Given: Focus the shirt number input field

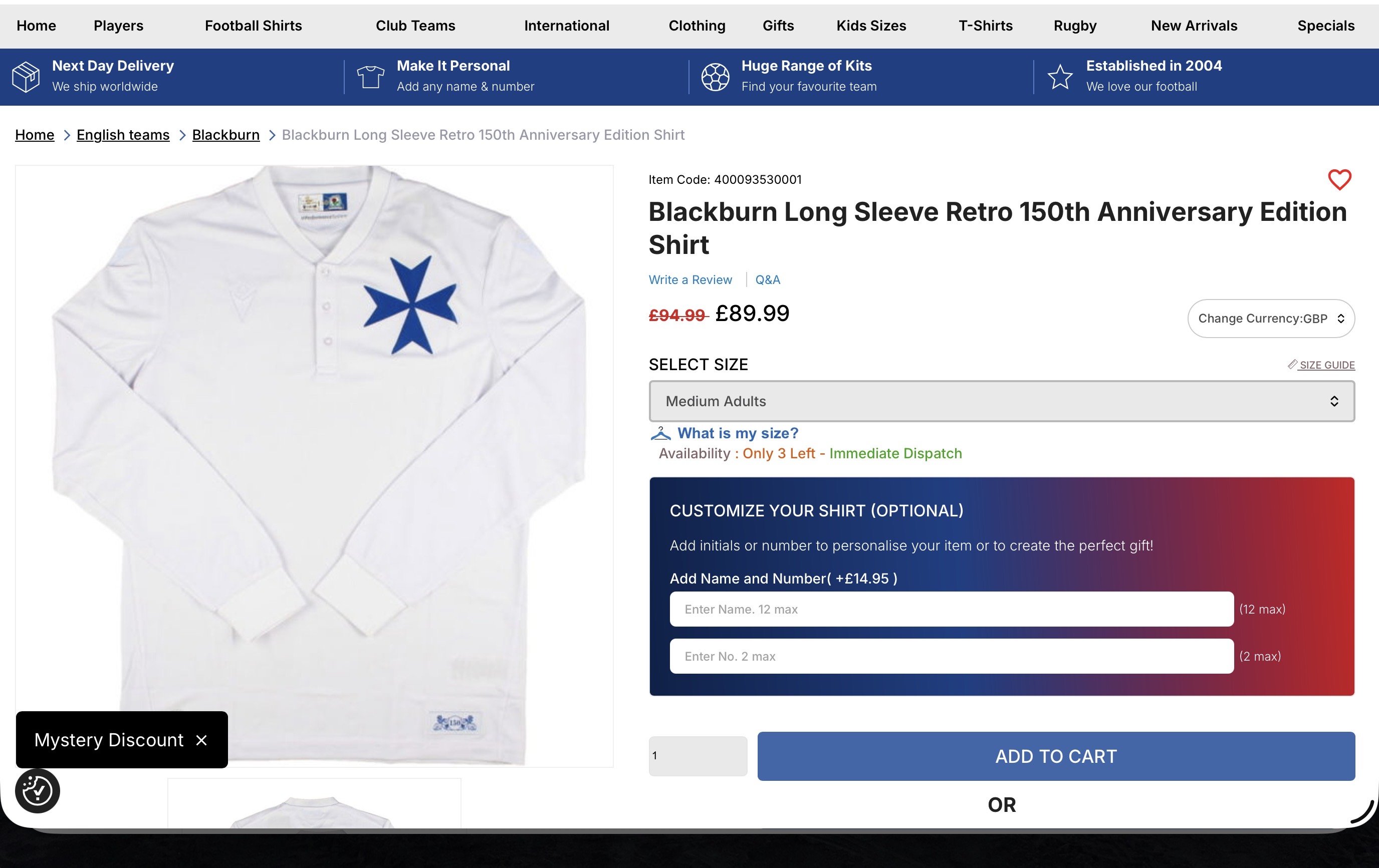Looking at the screenshot, I should pyautogui.click(x=951, y=656).
